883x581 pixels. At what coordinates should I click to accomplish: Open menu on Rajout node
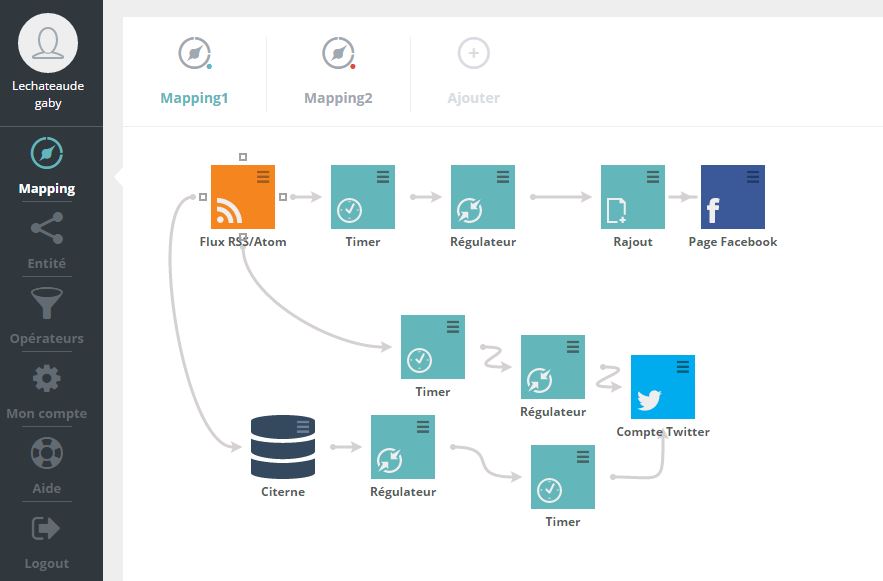point(653,177)
